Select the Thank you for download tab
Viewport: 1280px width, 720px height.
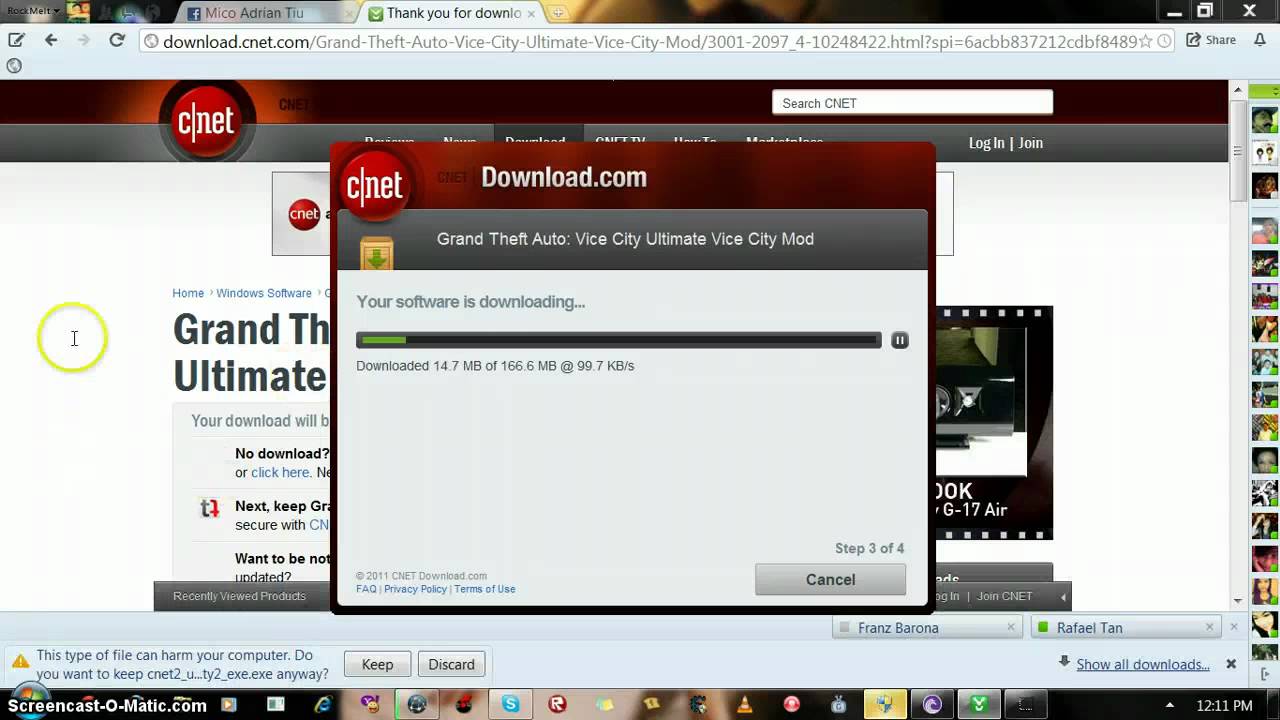452,13
